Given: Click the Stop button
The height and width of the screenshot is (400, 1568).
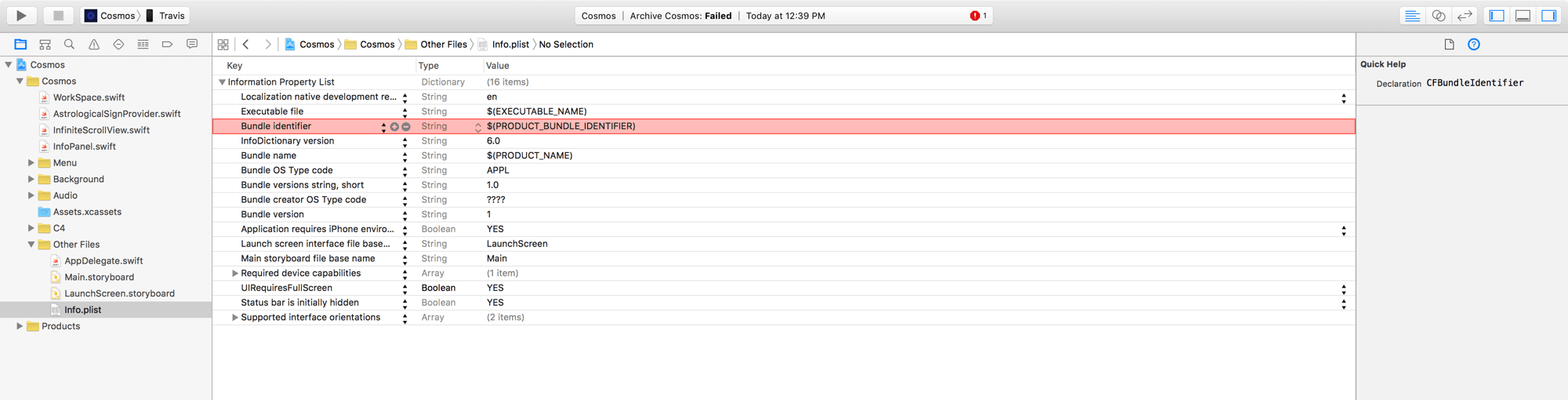Looking at the screenshot, I should pyautogui.click(x=58, y=15).
